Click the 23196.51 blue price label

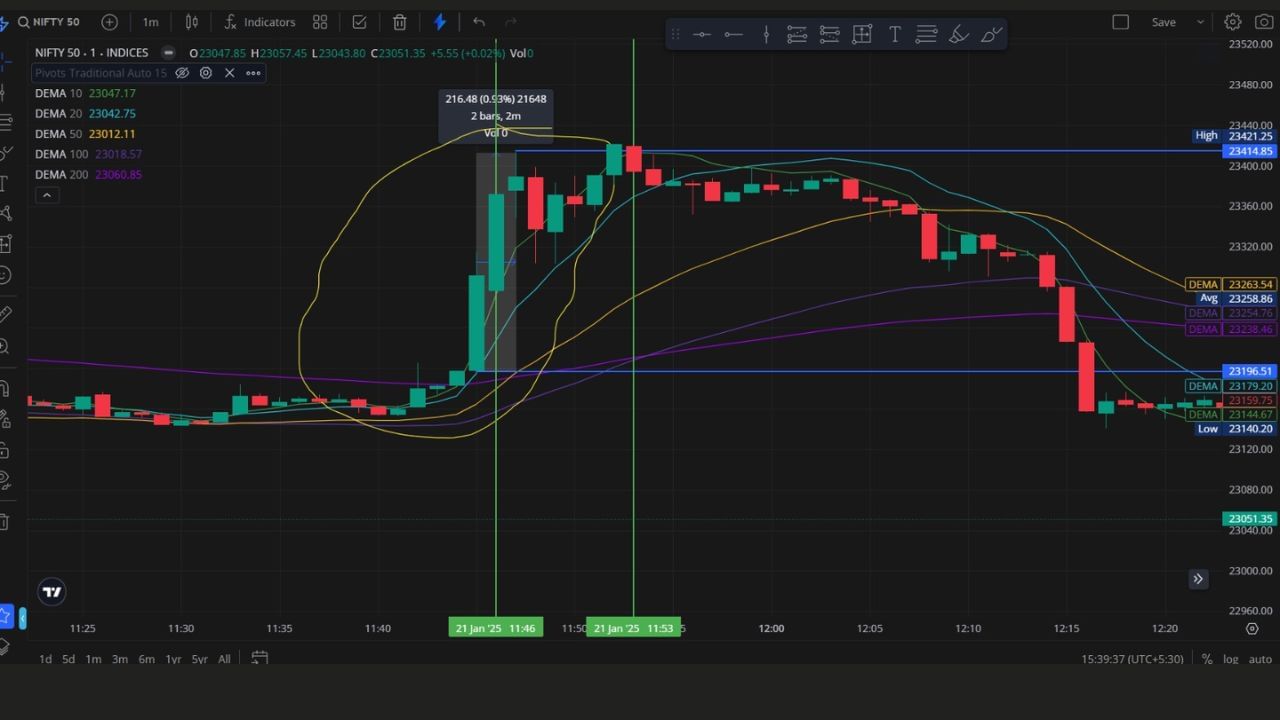coord(1249,371)
